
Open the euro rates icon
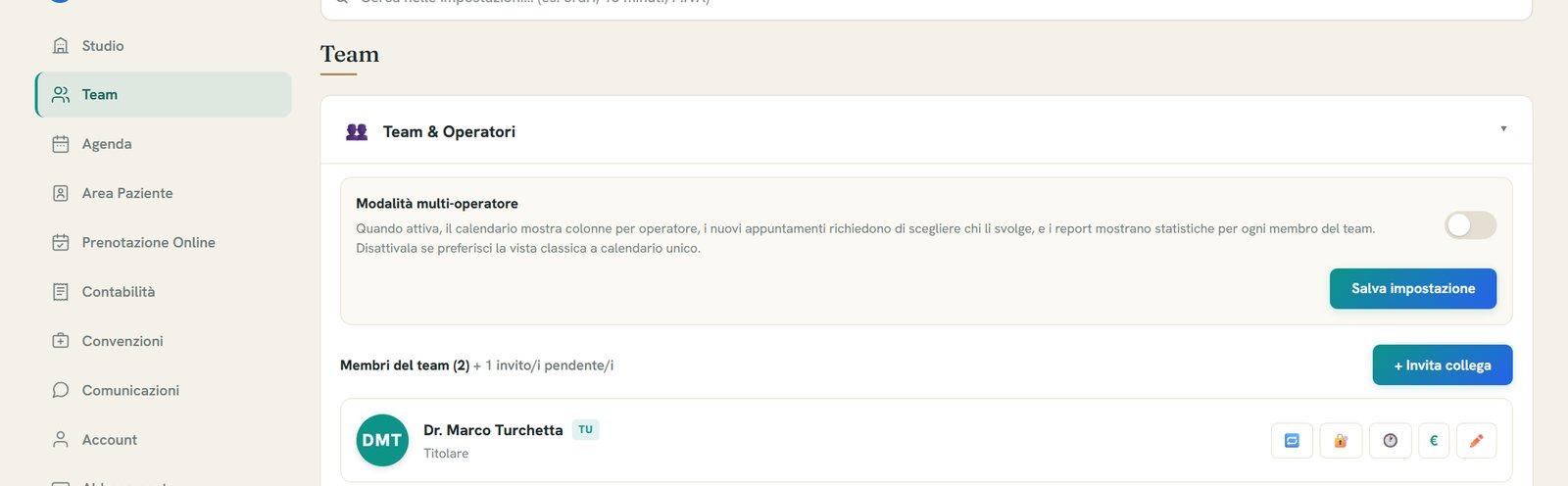(x=1434, y=441)
